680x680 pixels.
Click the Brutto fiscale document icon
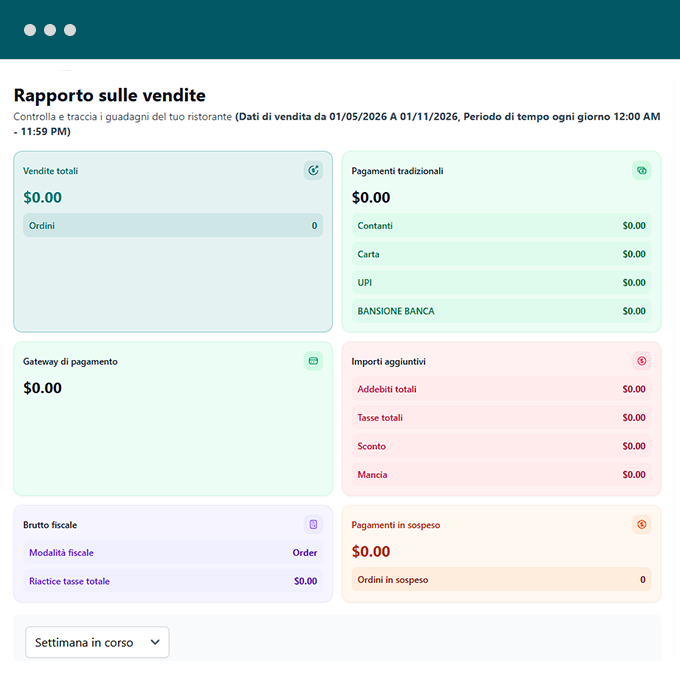tap(313, 524)
